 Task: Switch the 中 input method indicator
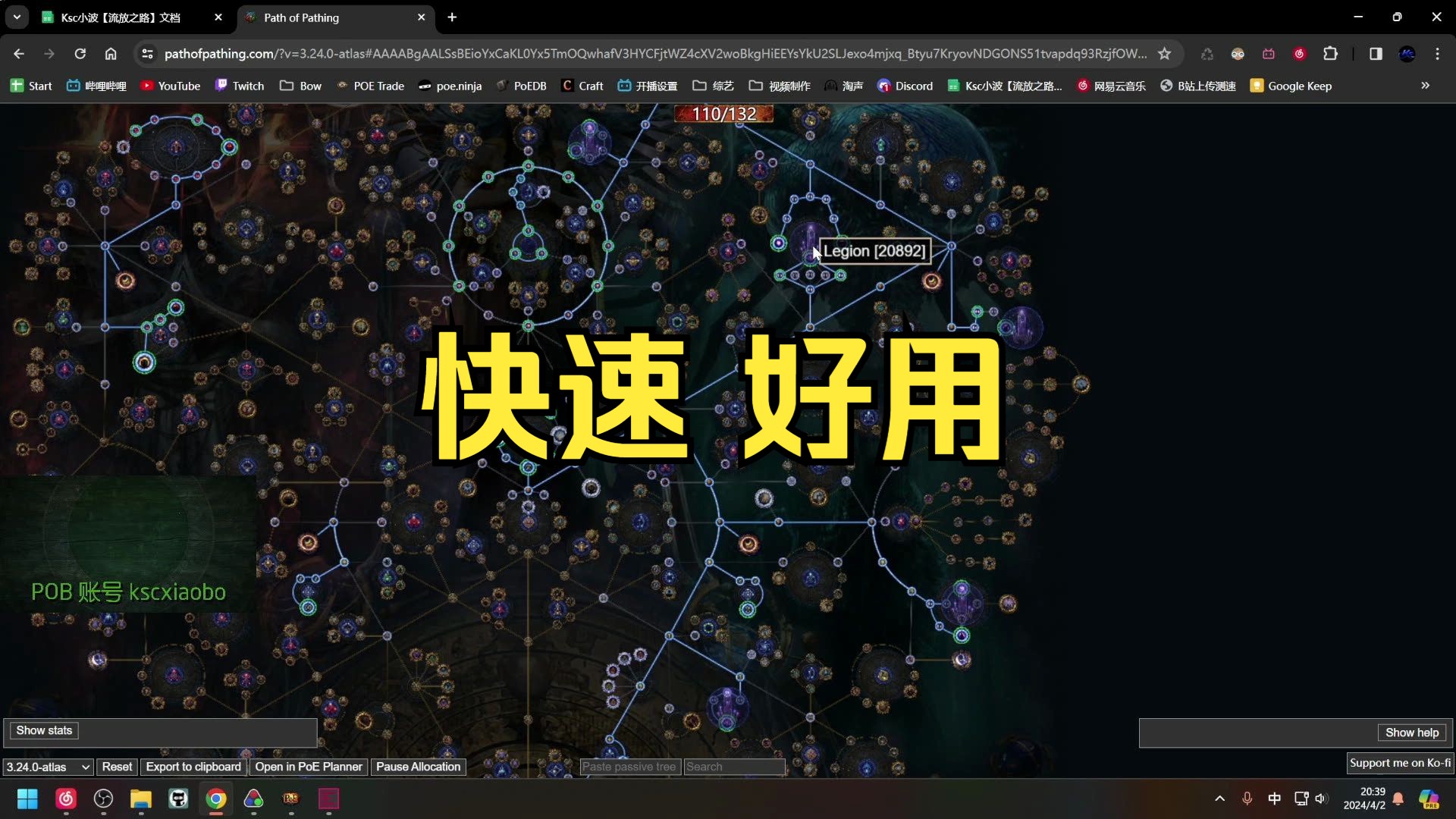(1274, 799)
